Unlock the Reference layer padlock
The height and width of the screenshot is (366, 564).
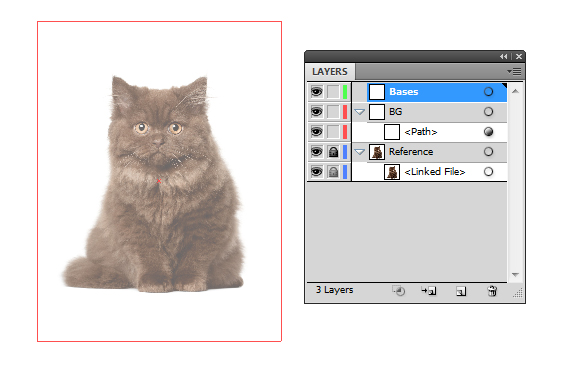333,152
